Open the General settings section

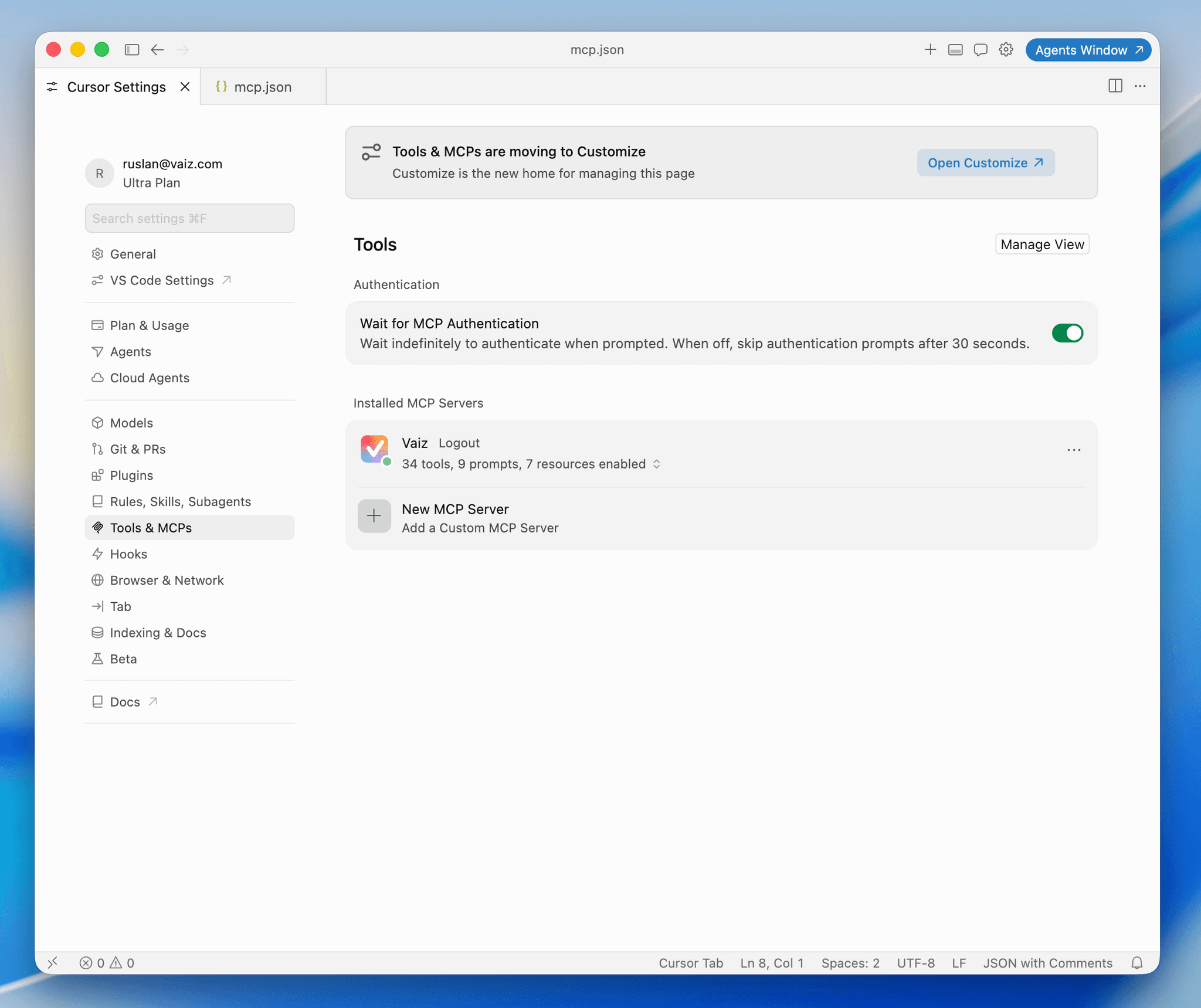tap(189, 254)
